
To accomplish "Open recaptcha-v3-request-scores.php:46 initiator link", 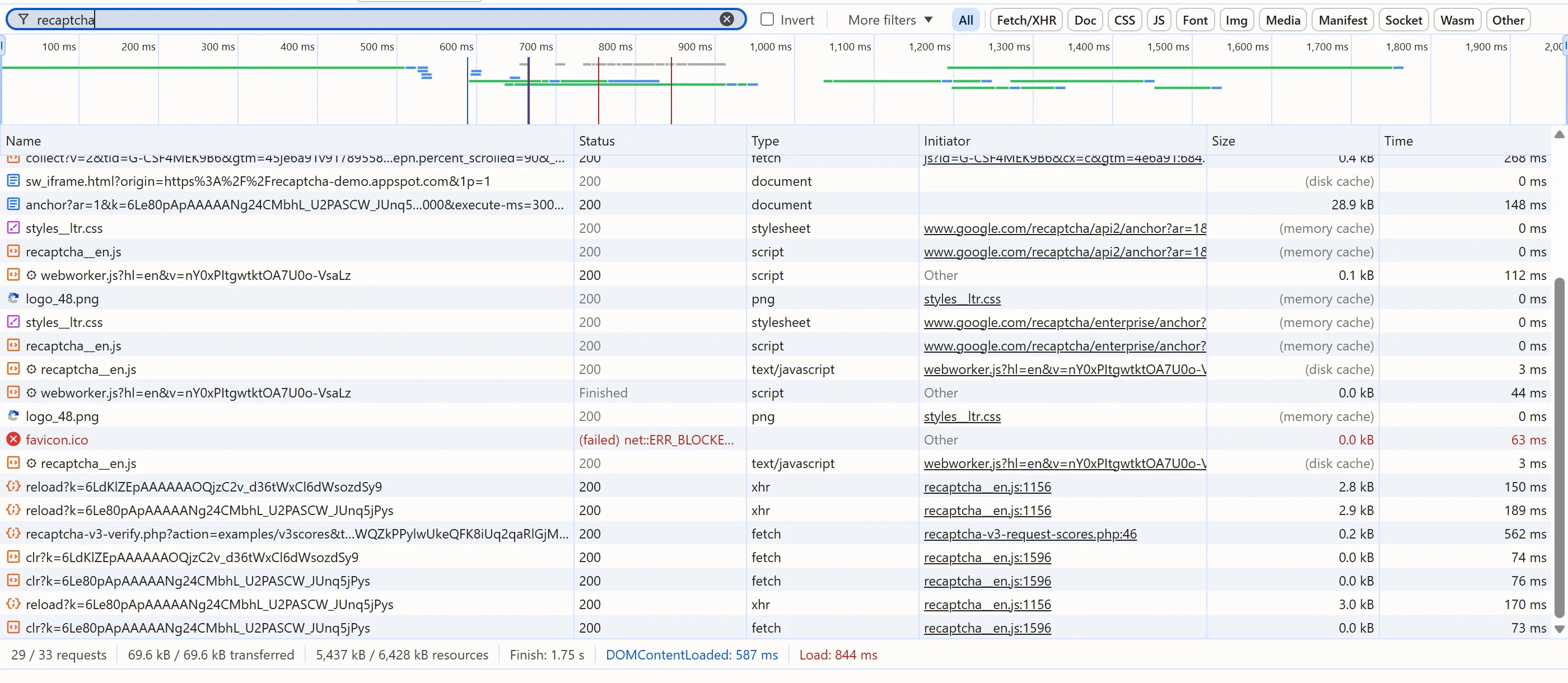I will [1030, 534].
